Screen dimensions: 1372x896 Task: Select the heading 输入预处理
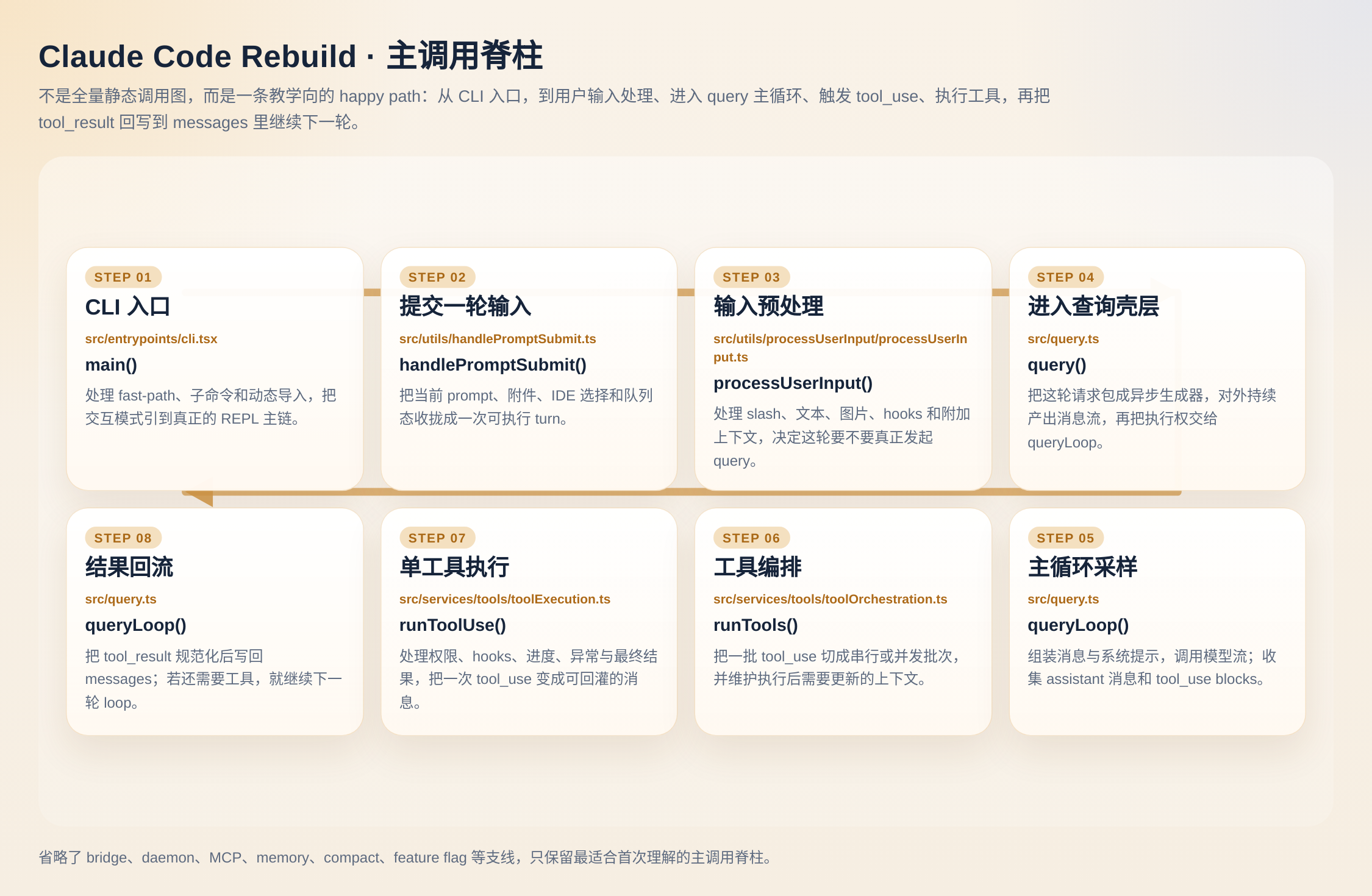(x=768, y=307)
